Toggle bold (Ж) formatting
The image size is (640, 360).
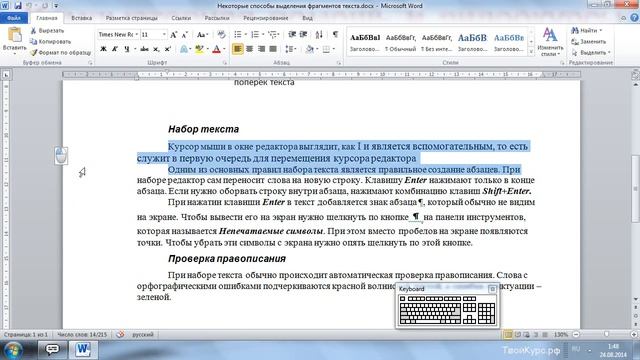(103, 49)
